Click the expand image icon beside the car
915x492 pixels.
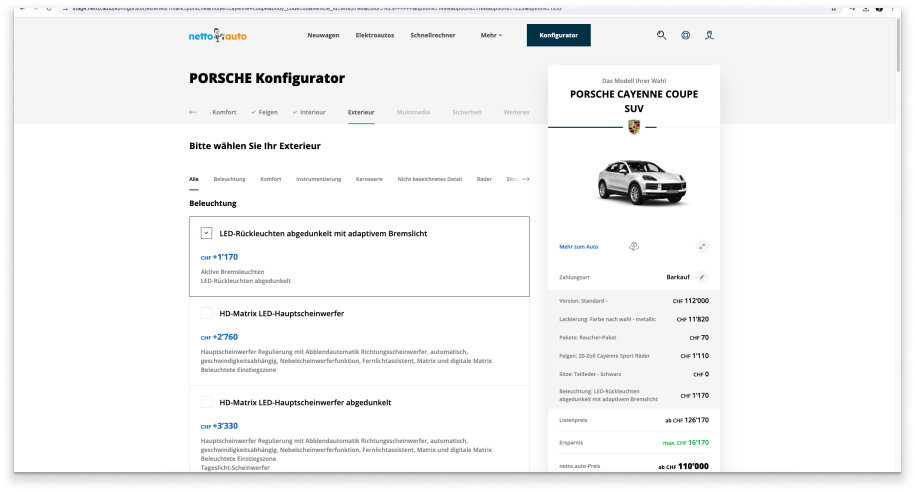coord(702,246)
